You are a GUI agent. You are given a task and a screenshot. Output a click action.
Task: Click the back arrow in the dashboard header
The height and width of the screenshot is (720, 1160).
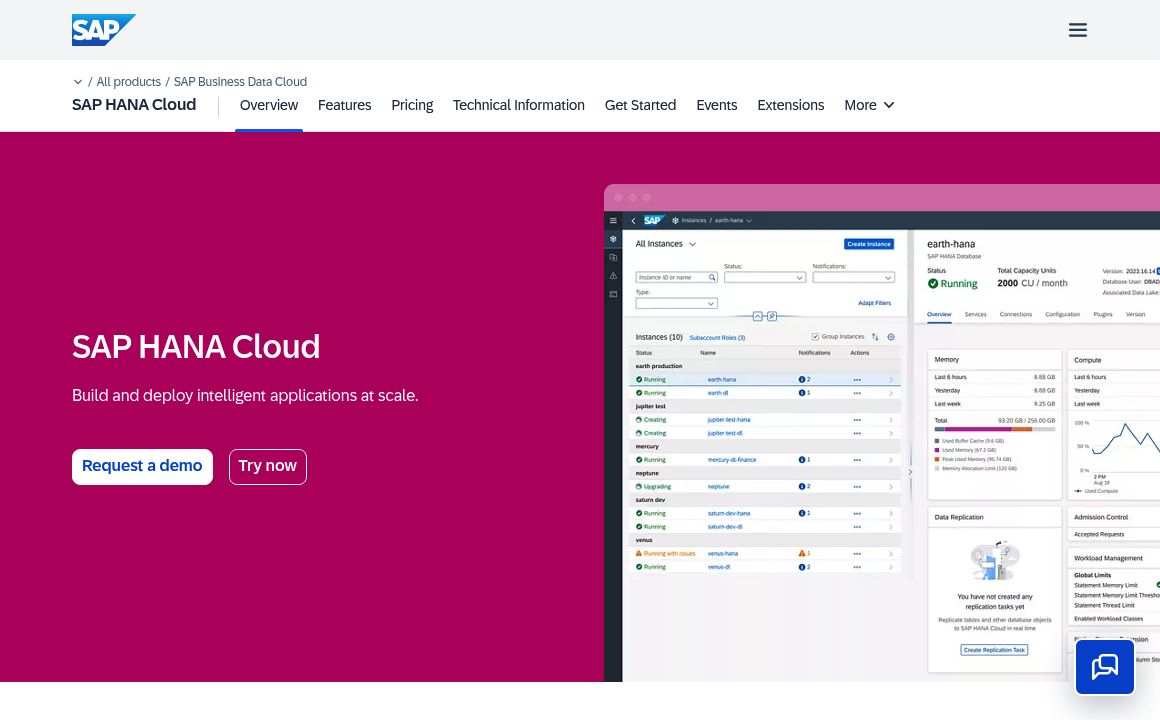click(633, 220)
